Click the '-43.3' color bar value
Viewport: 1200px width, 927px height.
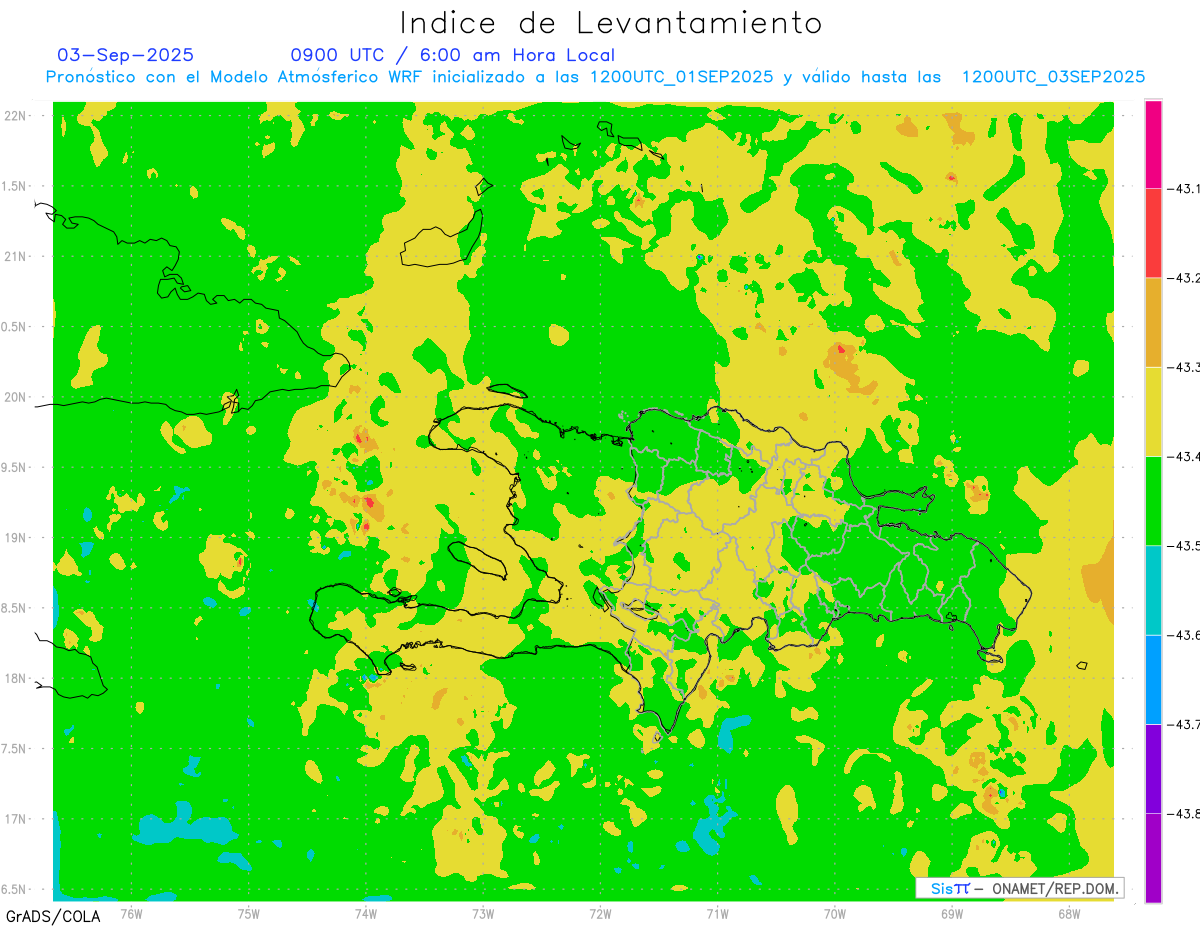1183,367
